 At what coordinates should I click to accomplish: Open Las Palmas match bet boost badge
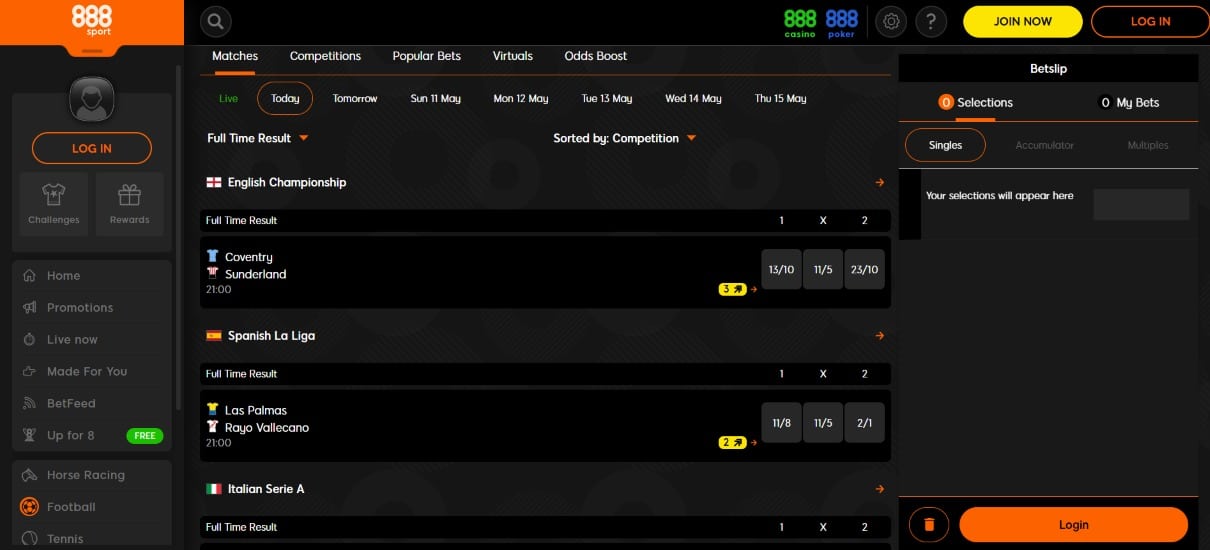pyautogui.click(x=733, y=442)
